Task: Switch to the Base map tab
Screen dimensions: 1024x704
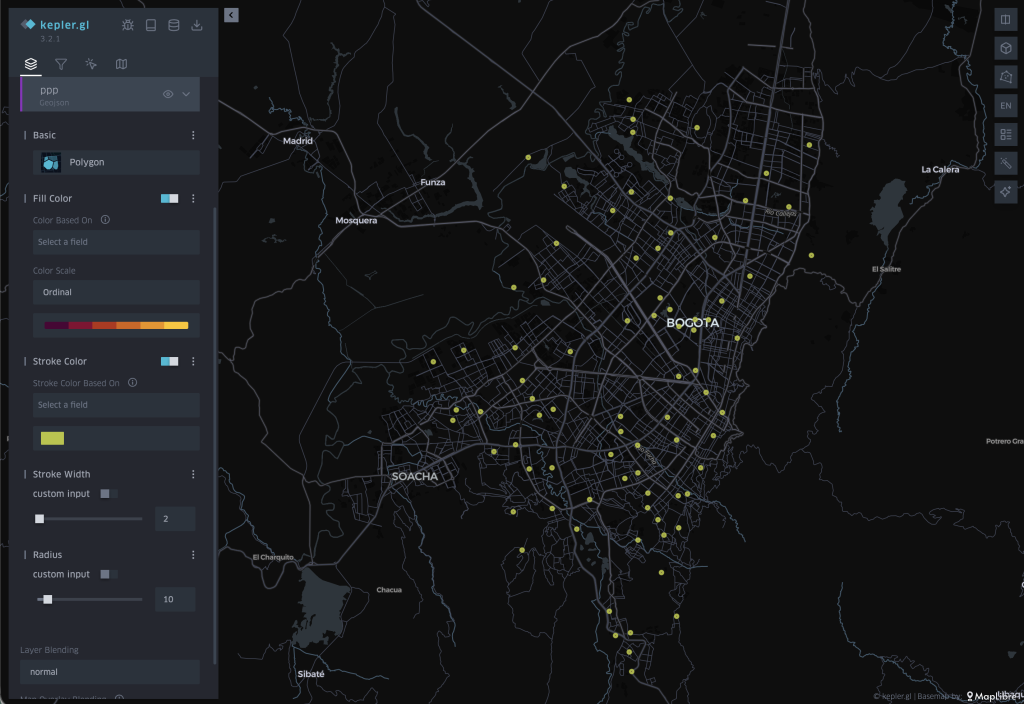Action: pyautogui.click(x=121, y=64)
